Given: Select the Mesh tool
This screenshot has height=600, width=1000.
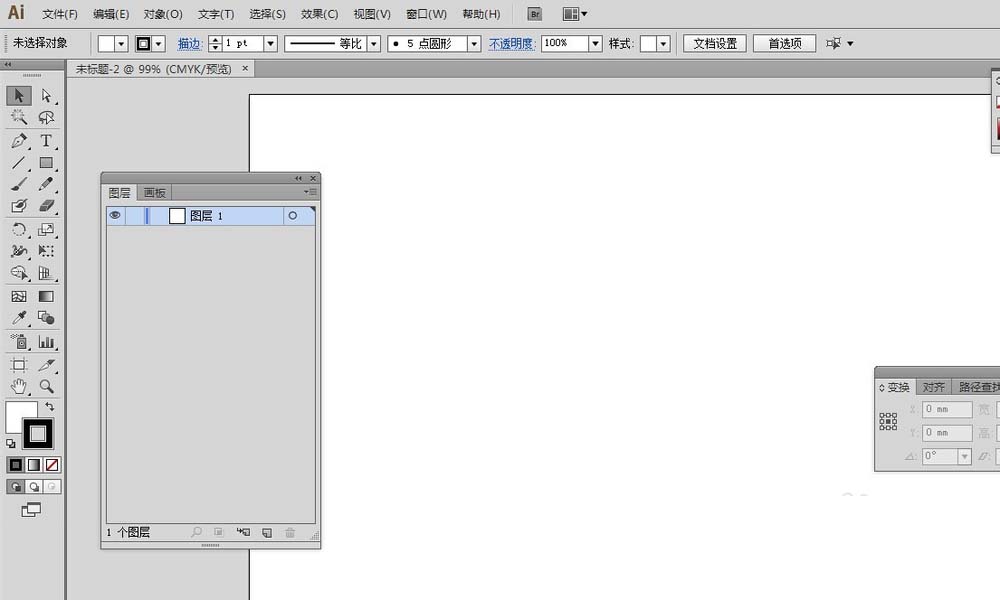Looking at the screenshot, I should tap(18, 296).
